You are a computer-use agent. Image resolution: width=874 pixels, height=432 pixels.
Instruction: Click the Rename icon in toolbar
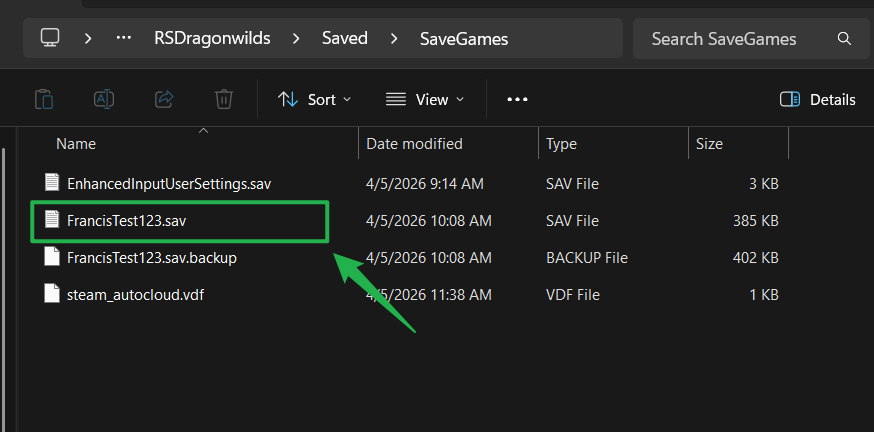click(x=104, y=99)
